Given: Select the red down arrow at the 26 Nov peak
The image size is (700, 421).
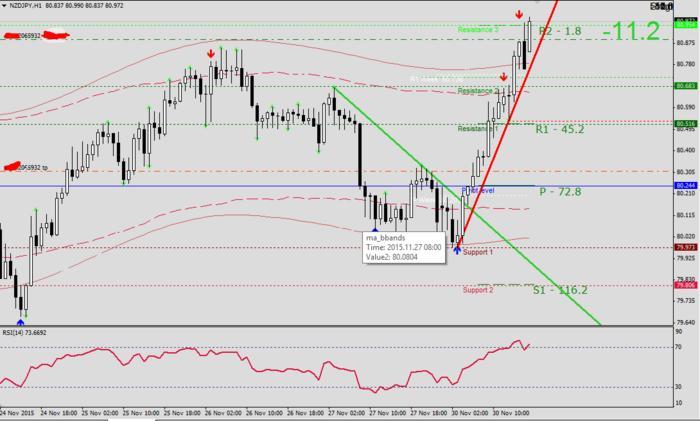Looking at the screenshot, I should click(211, 54).
